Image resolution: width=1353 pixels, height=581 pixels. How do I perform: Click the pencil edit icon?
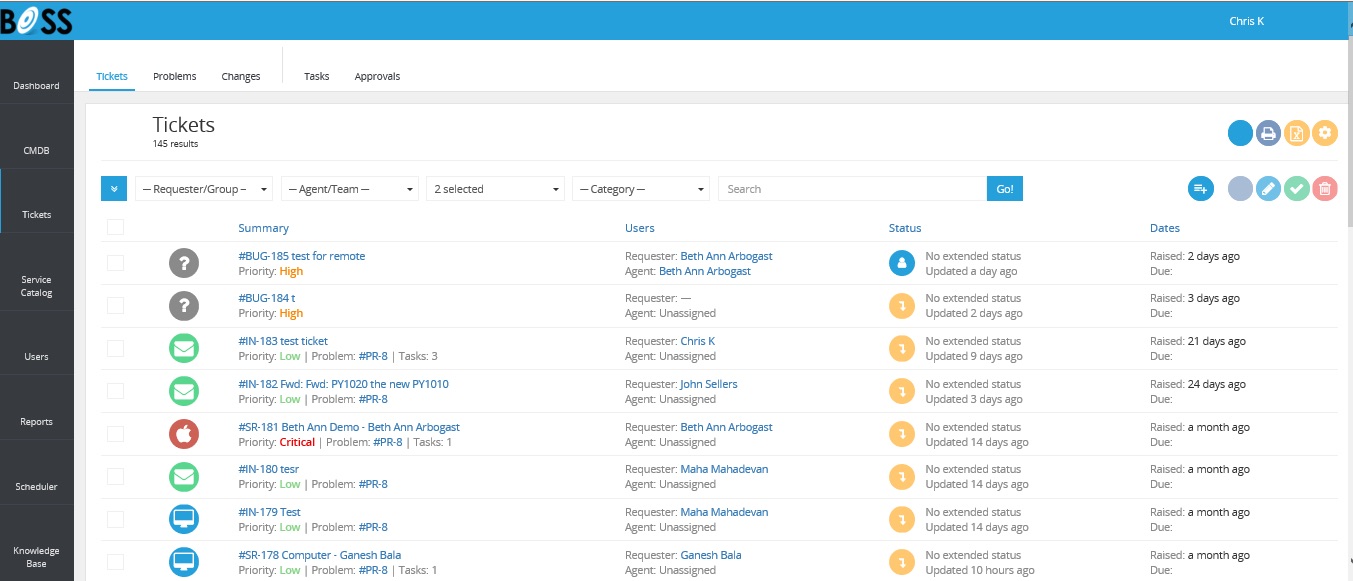coord(1268,188)
